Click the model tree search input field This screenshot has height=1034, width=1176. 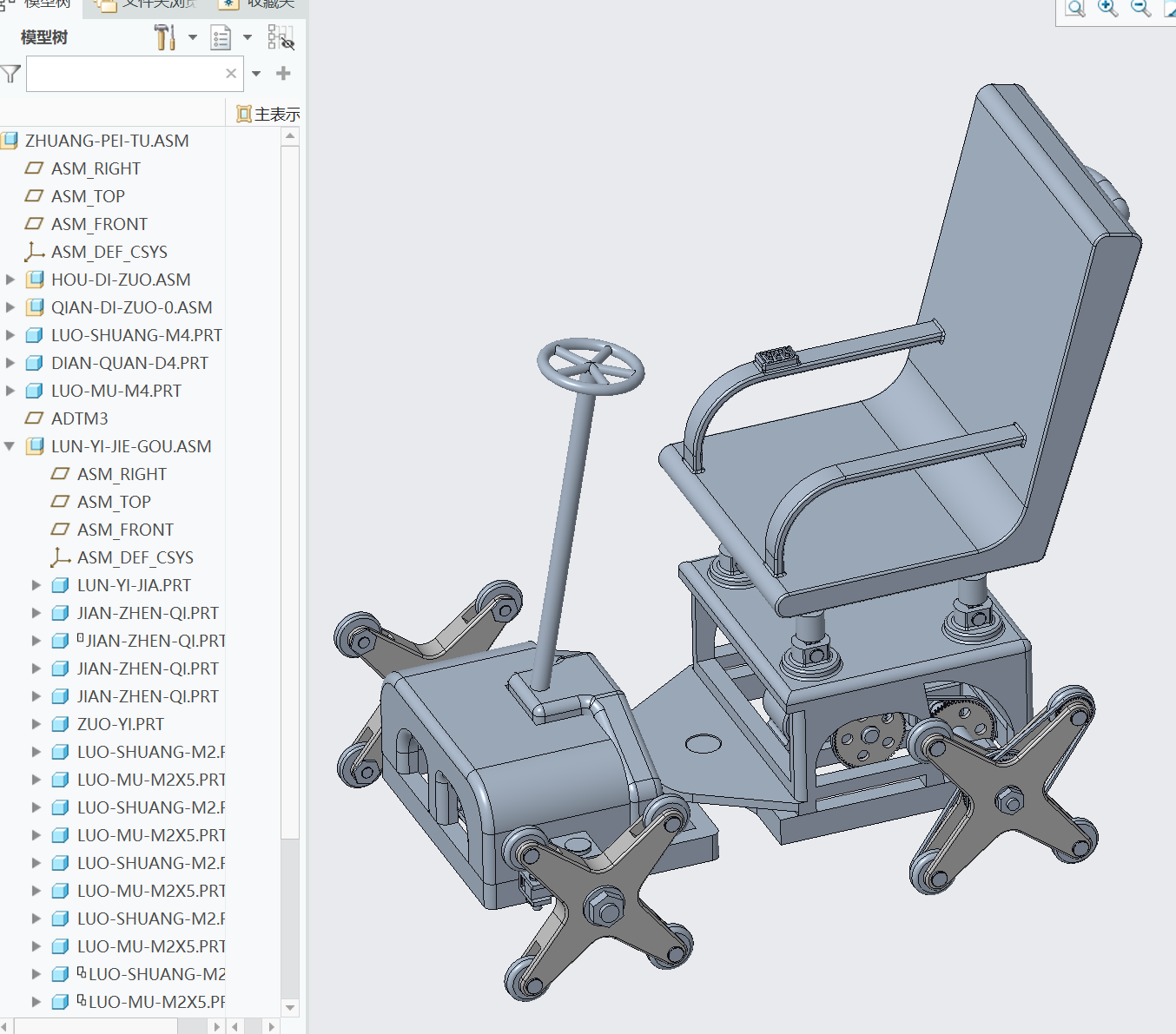pos(124,74)
